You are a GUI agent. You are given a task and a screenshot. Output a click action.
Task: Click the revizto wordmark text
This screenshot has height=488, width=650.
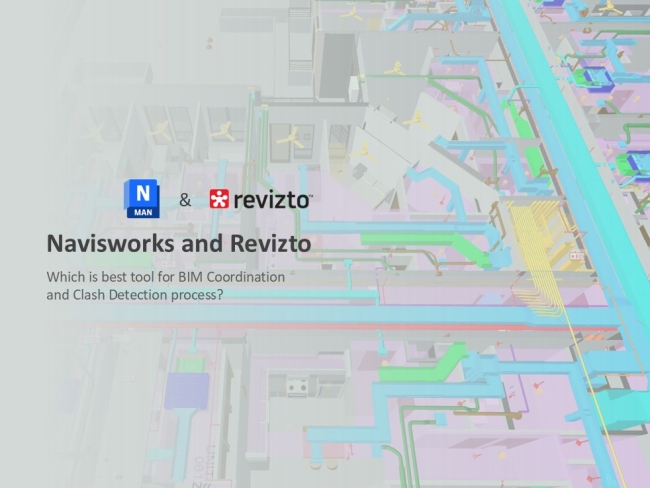(x=272, y=200)
